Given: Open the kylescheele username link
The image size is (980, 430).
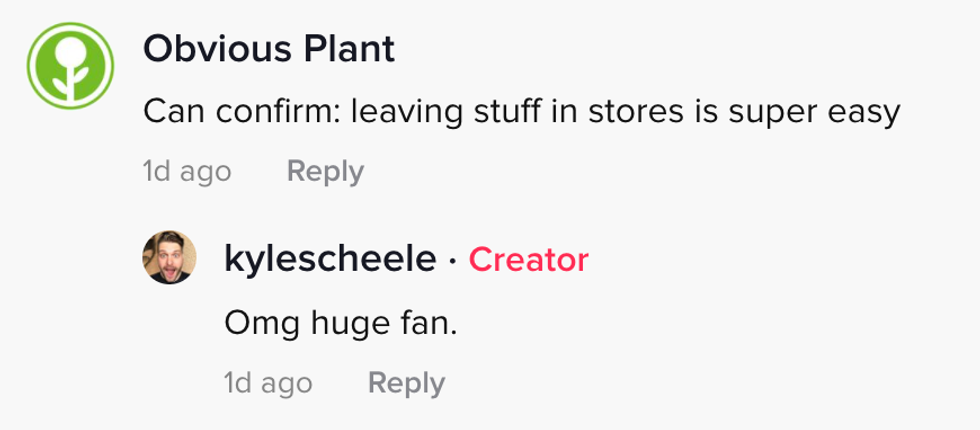Looking at the screenshot, I should [x=330, y=260].
